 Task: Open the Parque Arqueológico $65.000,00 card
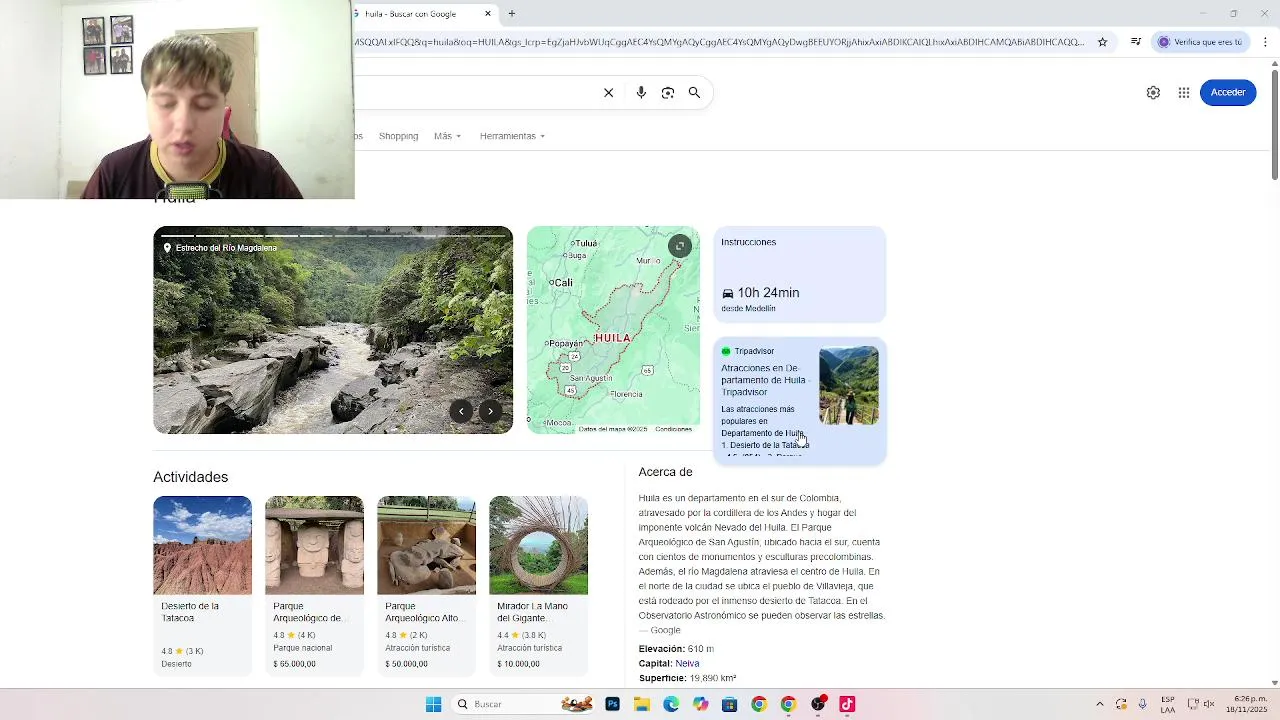(x=314, y=586)
